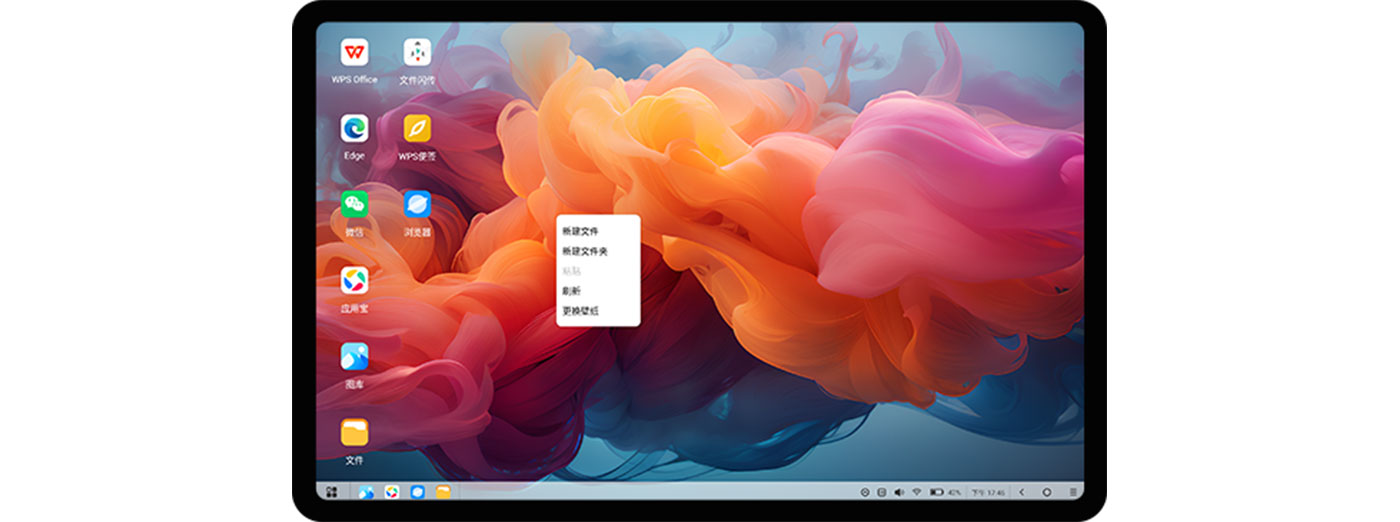Open the WPS Office desktop icon

coord(354,52)
